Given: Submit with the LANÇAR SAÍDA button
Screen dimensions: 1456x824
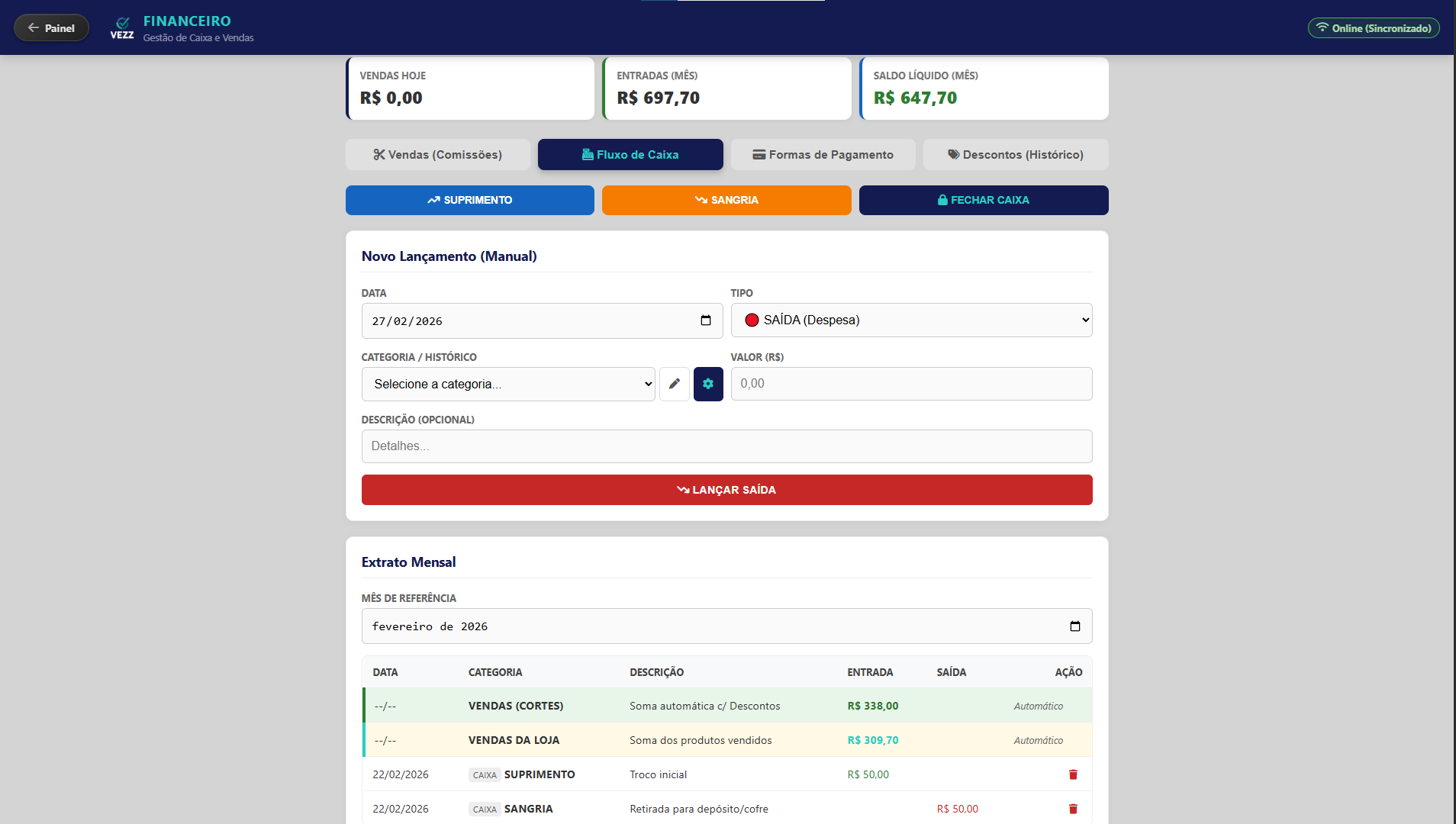Looking at the screenshot, I should (726, 490).
